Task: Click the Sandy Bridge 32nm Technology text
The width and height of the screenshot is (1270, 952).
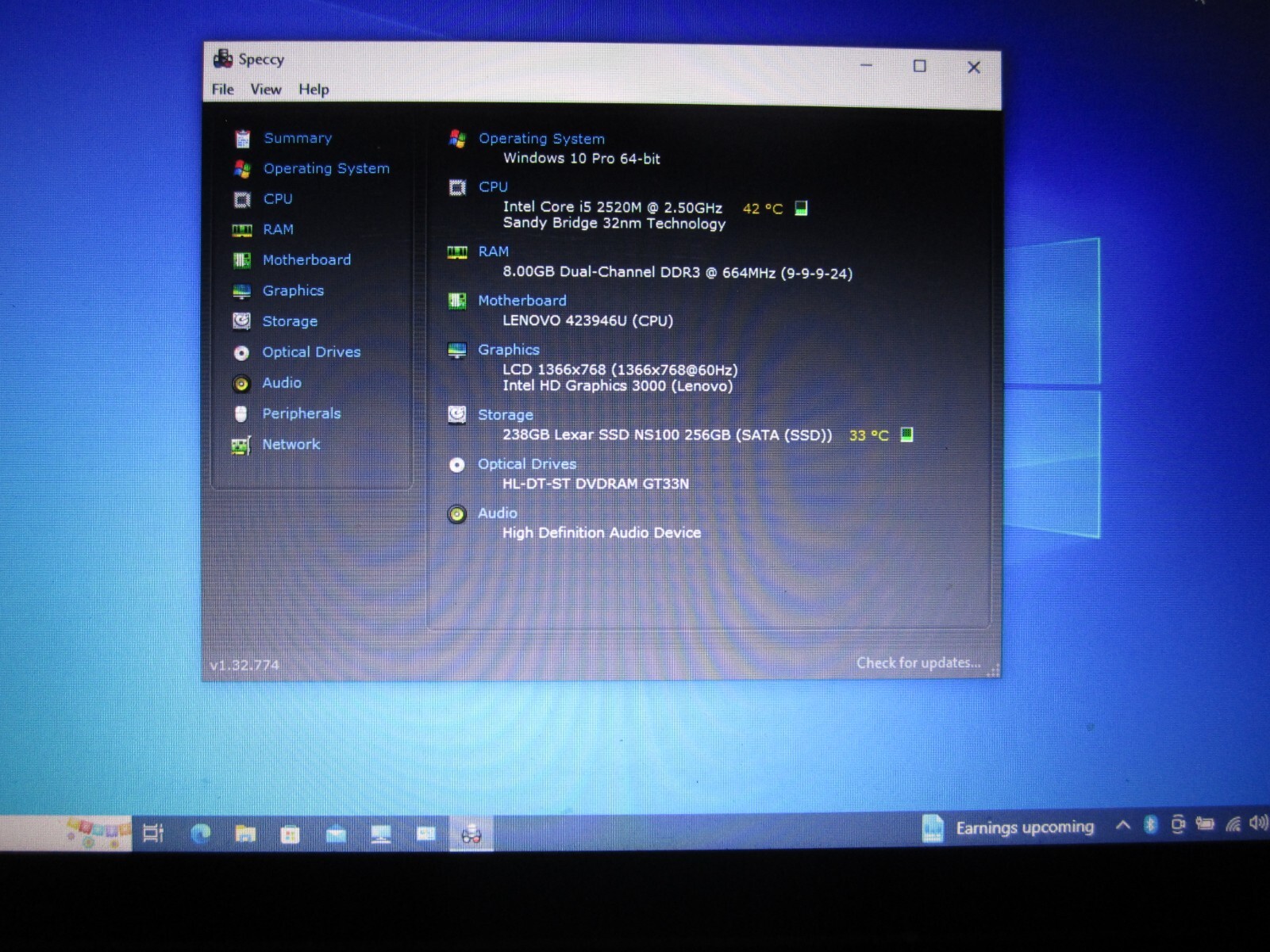Action: [x=614, y=224]
